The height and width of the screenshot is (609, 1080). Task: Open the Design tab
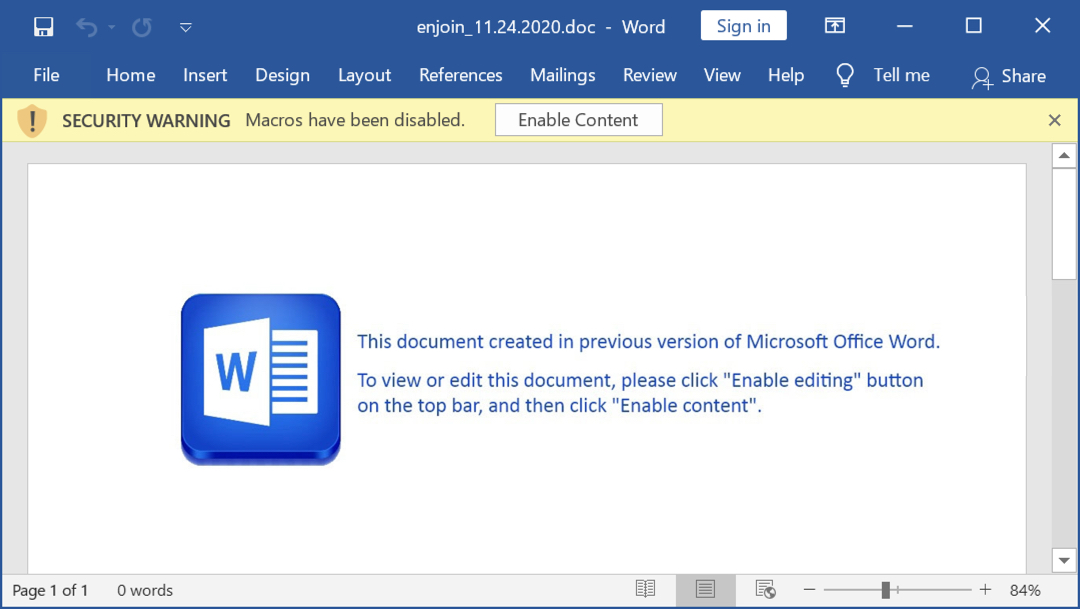point(282,75)
